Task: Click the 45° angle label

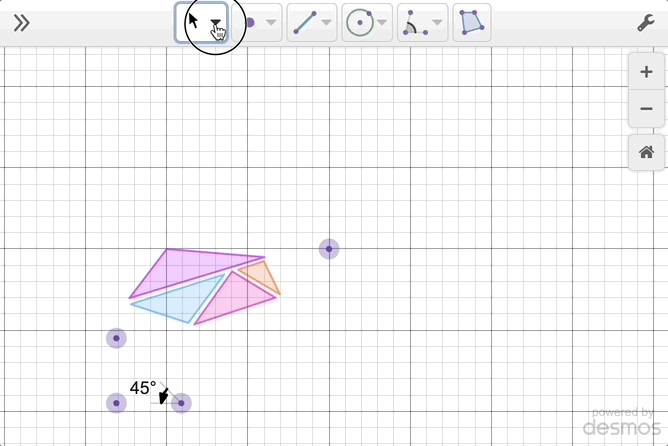Action: (x=143, y=388)
